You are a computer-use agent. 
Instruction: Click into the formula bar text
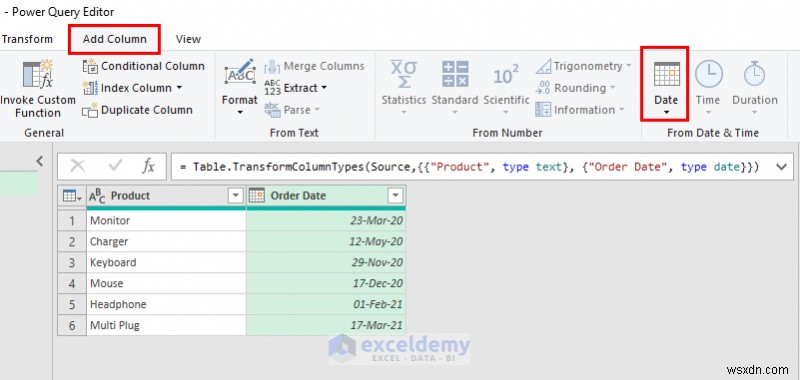(x=469, y=167)
